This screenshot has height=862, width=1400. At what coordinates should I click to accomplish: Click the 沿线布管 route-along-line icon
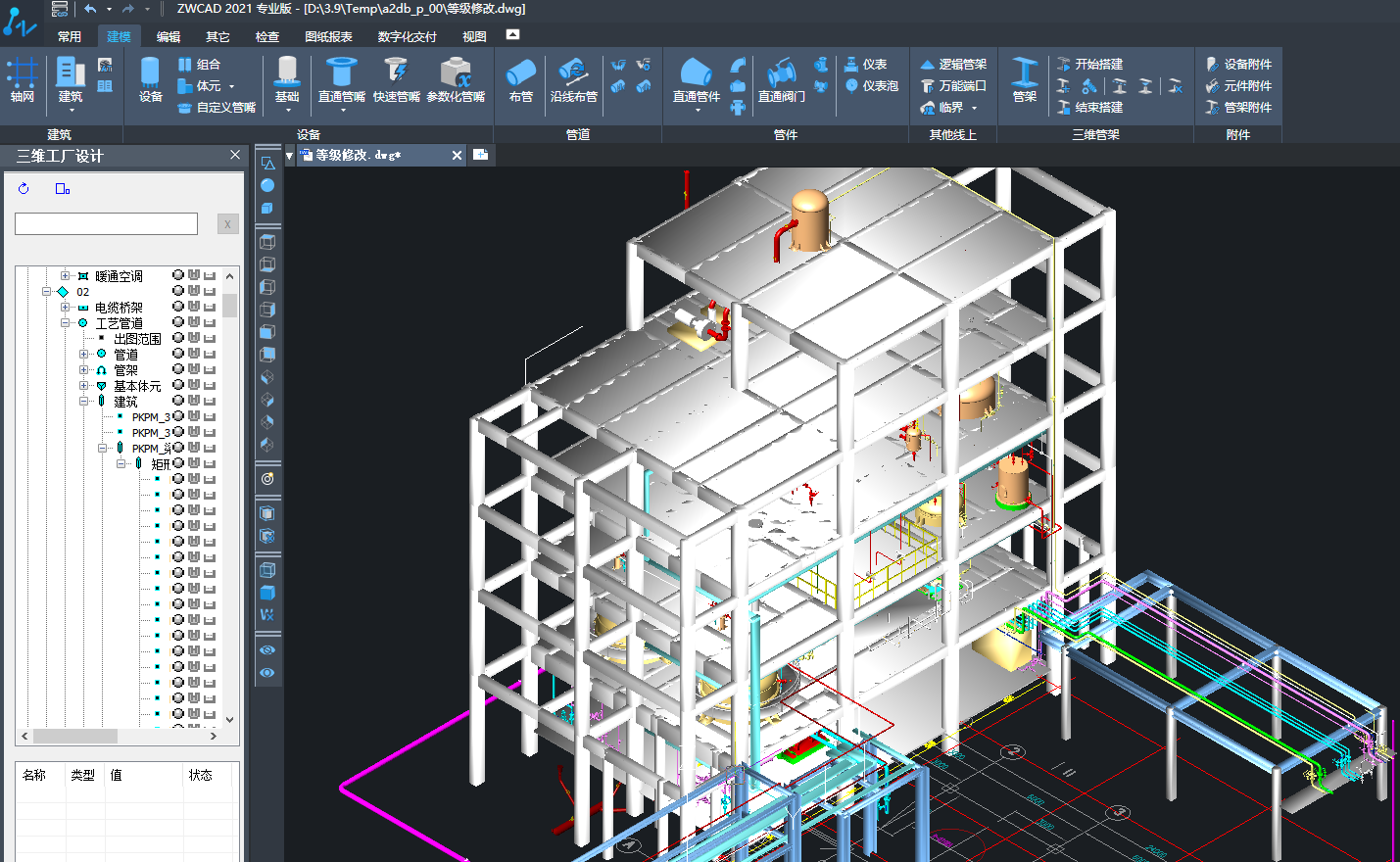(573, 78)
